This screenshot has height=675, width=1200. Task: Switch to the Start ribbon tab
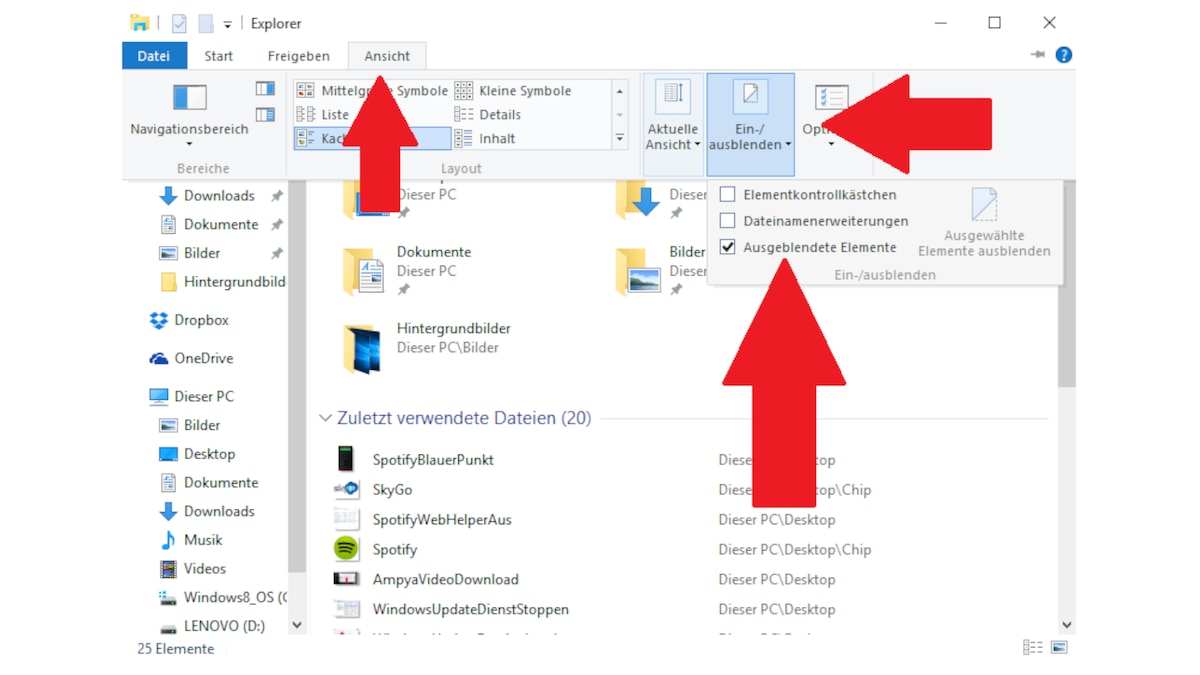click(218, 56)
